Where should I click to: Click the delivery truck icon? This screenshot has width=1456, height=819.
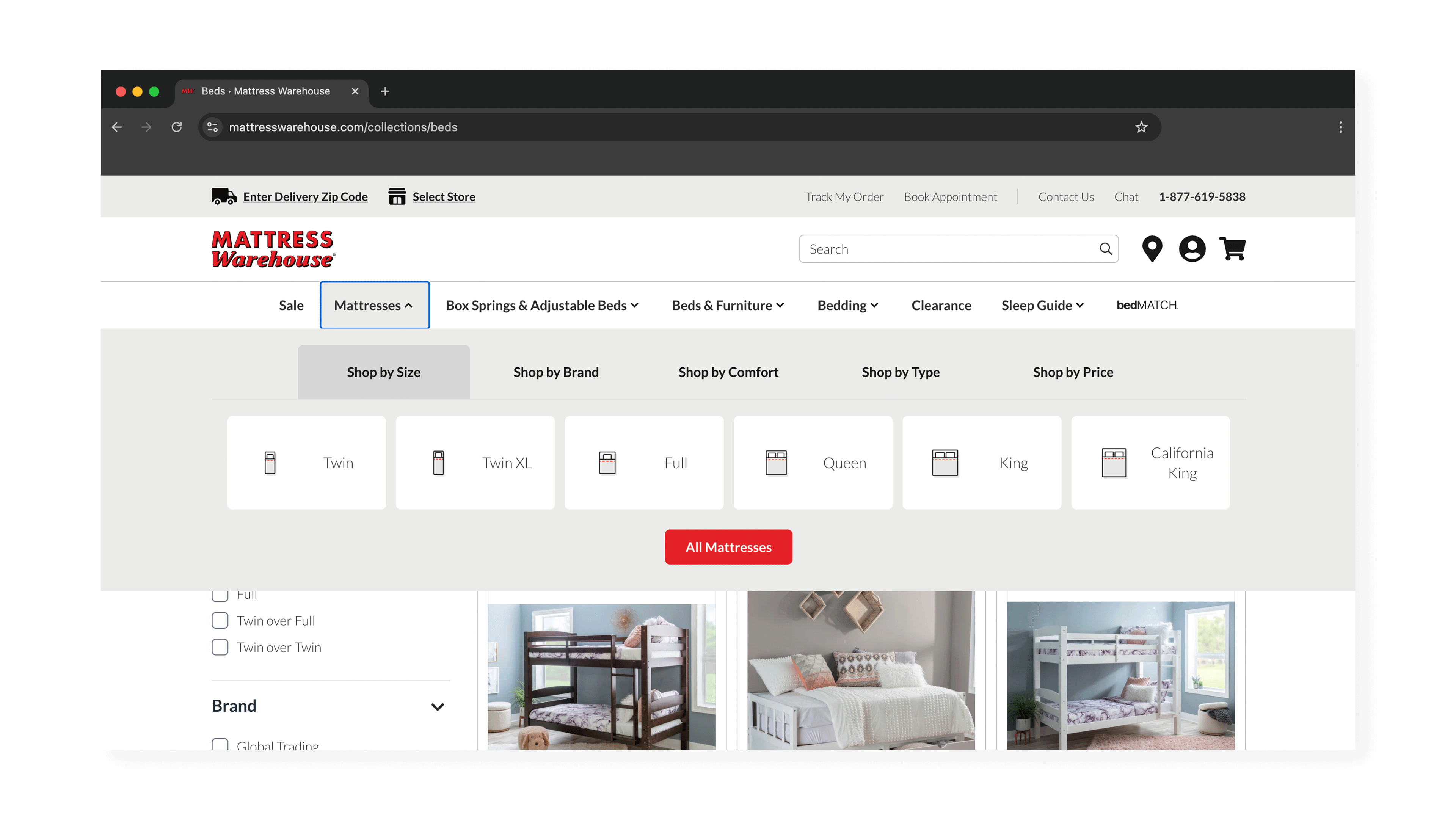click(x=223, y=196)
